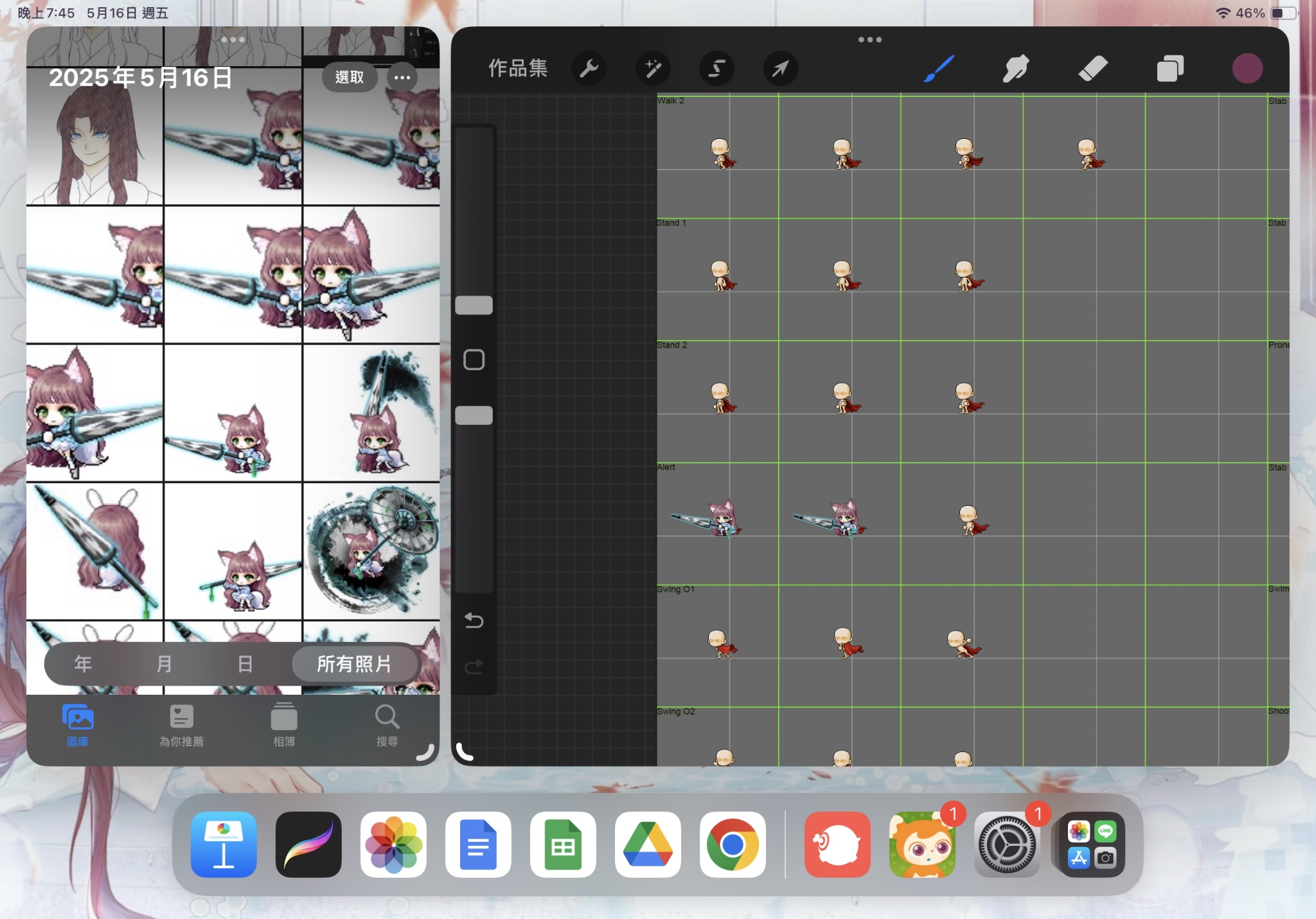Tap the square modifier button in sidebar
1316x919 pixels.
474,360
